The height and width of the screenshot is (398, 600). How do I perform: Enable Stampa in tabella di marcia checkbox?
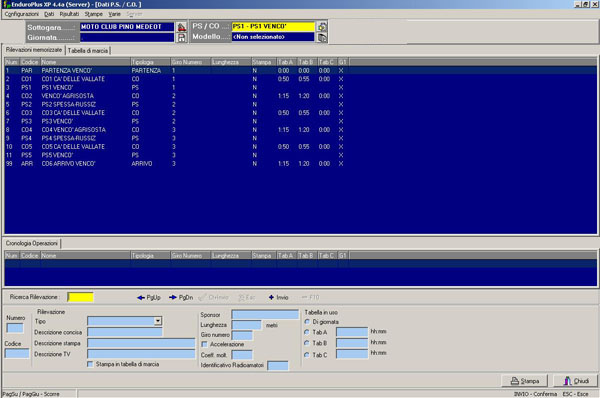90,364
